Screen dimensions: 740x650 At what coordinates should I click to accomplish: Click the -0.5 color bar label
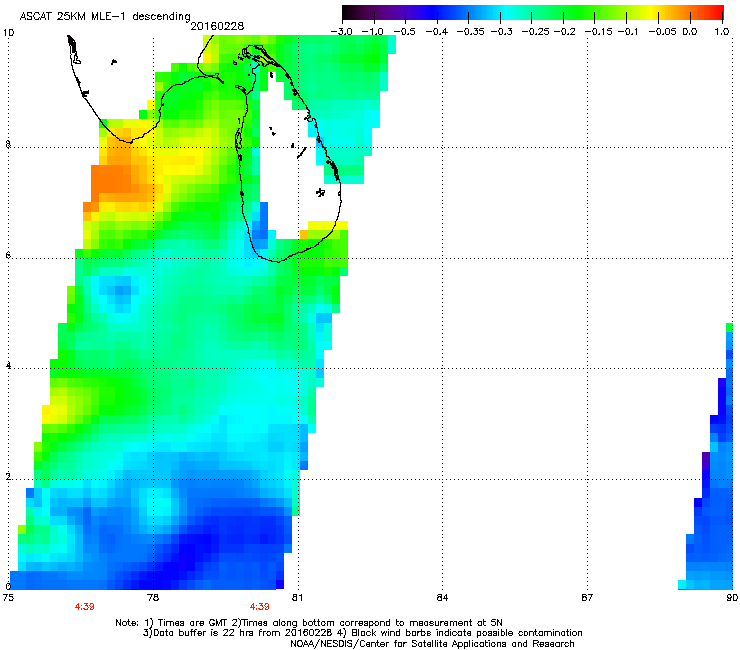click(404, 32)
